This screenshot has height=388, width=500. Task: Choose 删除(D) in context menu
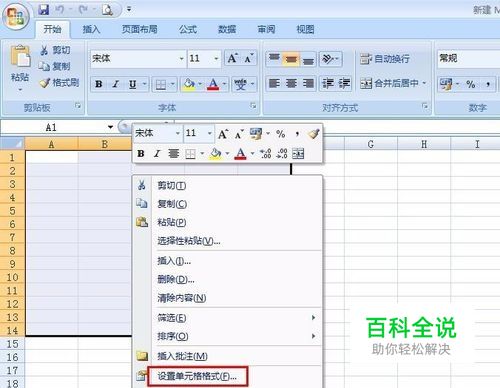(x=228, y=279)
